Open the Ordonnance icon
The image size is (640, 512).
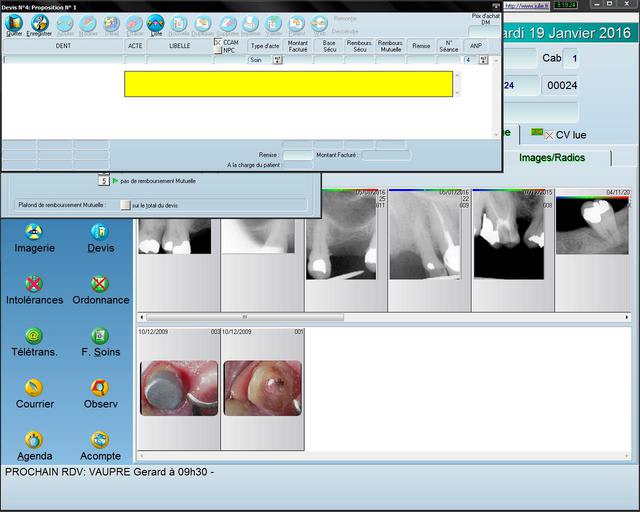coord(100,284)
